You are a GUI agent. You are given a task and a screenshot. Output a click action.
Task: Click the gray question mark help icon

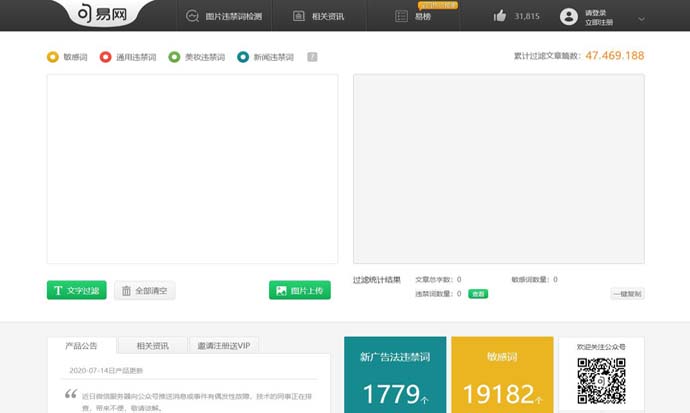(313, 57)
